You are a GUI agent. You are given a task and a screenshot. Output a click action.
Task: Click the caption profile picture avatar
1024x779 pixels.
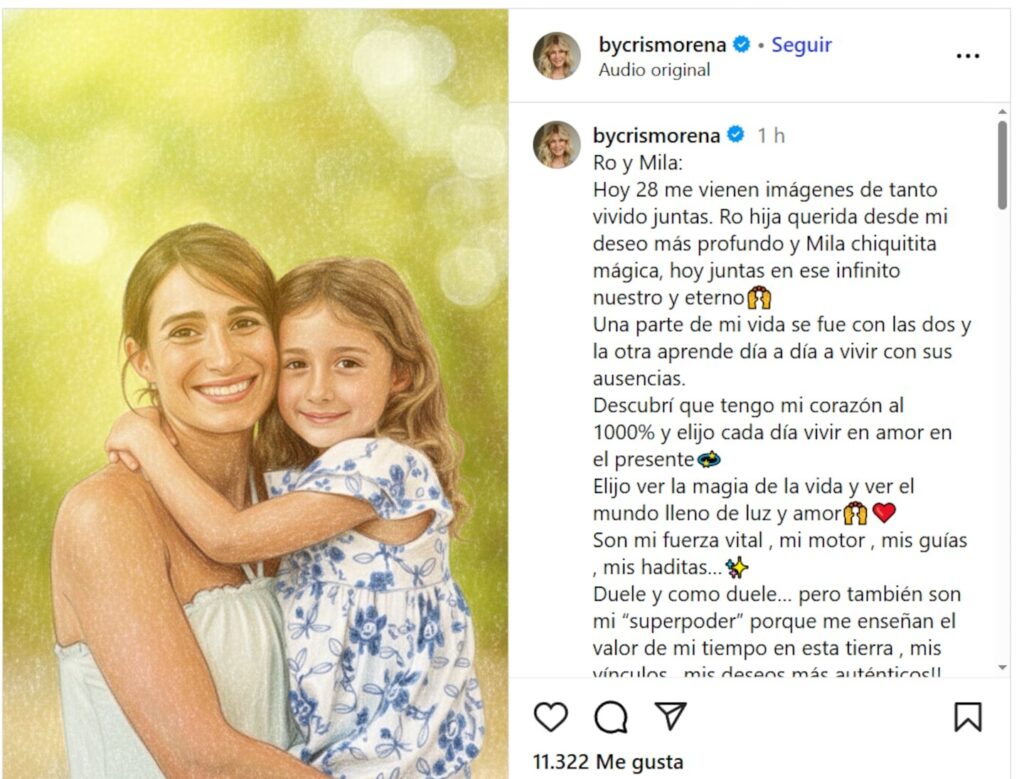(x=556, y=145)
